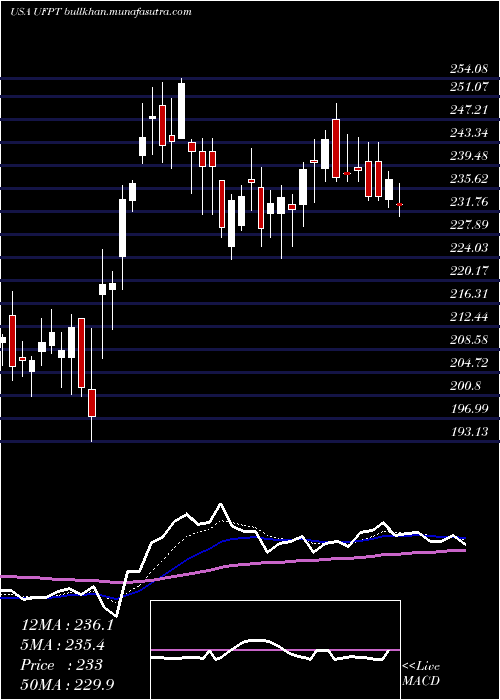
Task: Select the 235.62 price label
Action: click(x=467, y=179)
